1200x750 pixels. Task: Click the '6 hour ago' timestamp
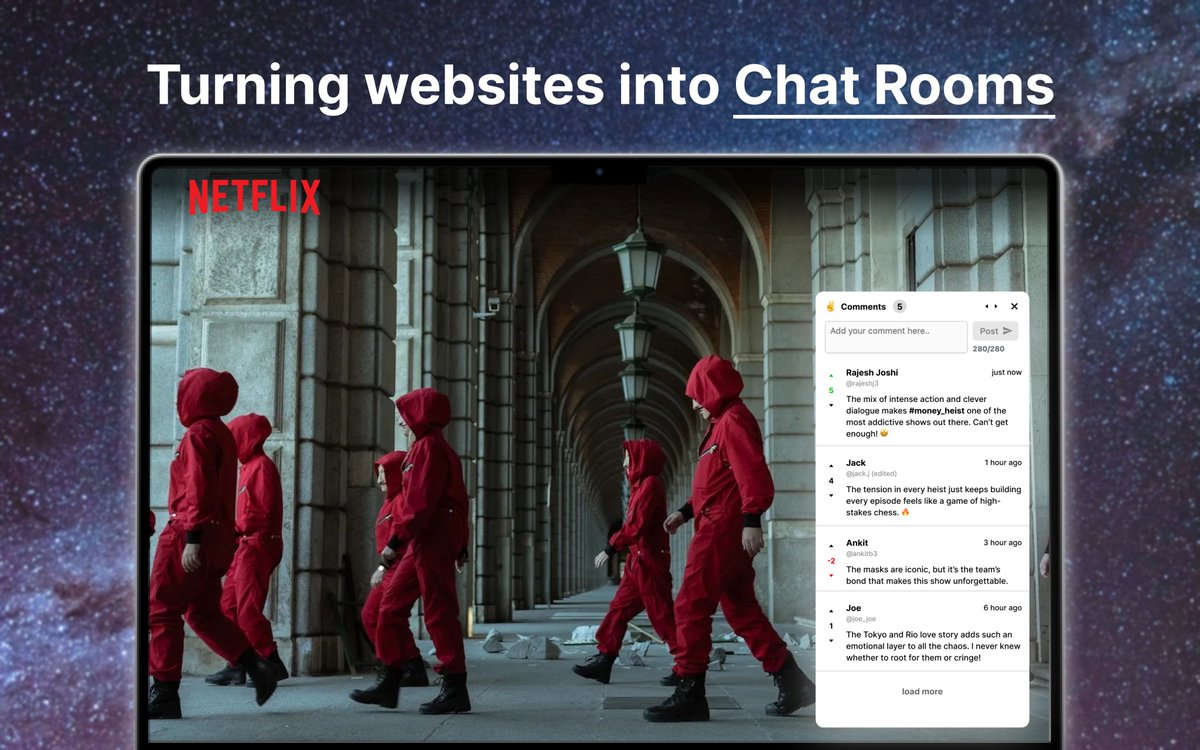pyautogui.click(x=1002, y=607)
